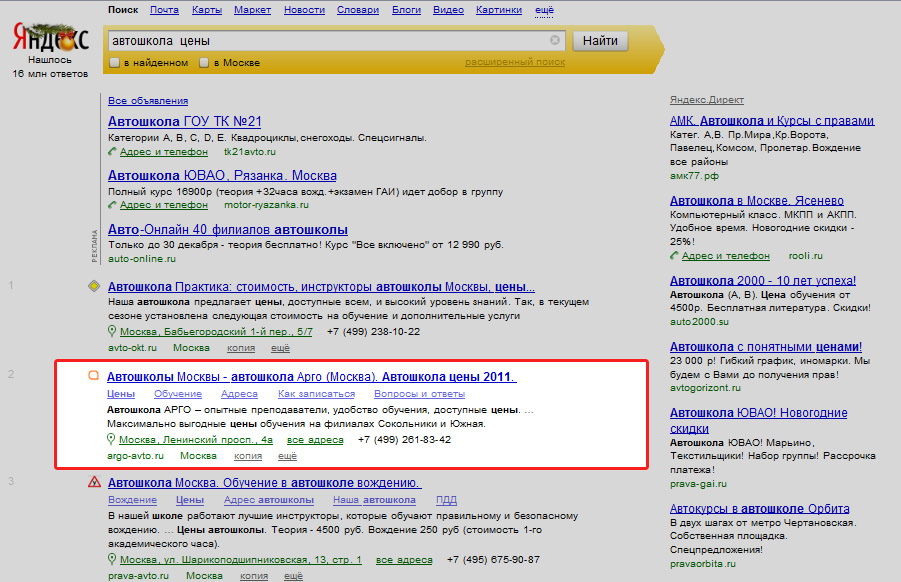Expand the 'ещё' services menu at top
901x582 pixels.
coord(544,10)
